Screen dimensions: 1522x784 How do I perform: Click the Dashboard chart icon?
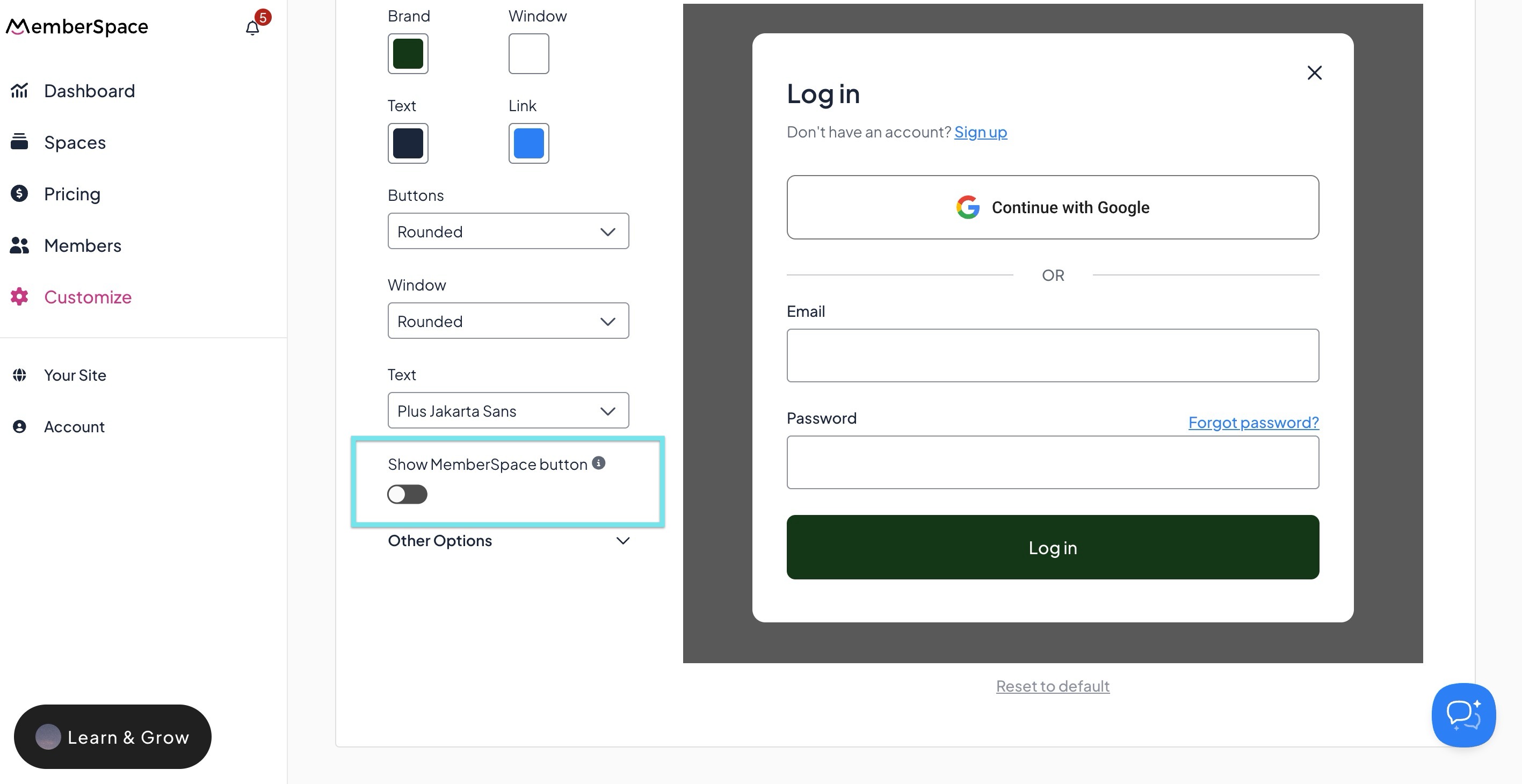coord(19,90)
